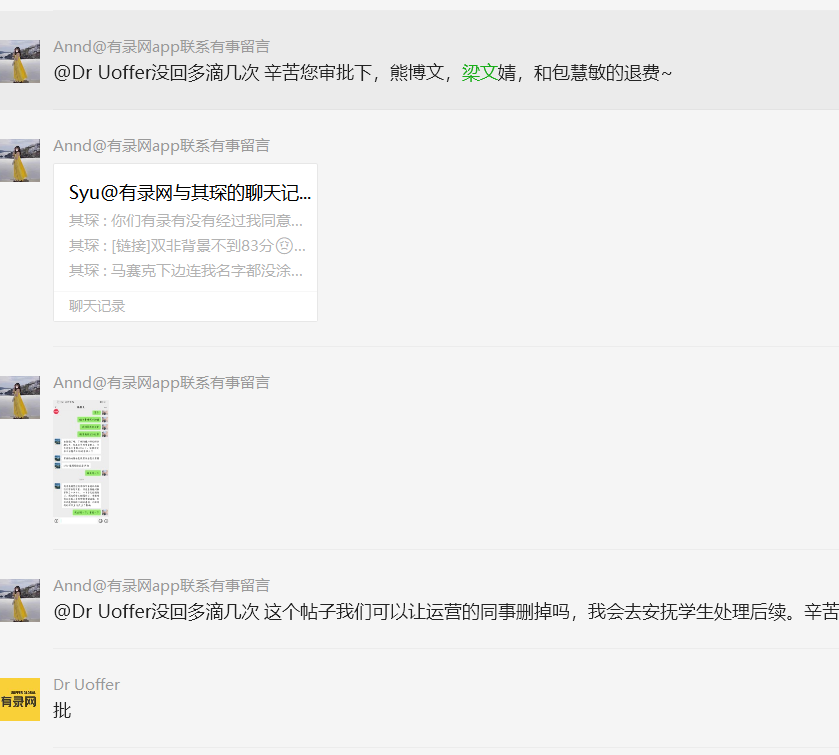Click the 马赛克下边 preview line in the card
Image resolution: width=839 pixels, height=755 pixels.
pos(185,271)
